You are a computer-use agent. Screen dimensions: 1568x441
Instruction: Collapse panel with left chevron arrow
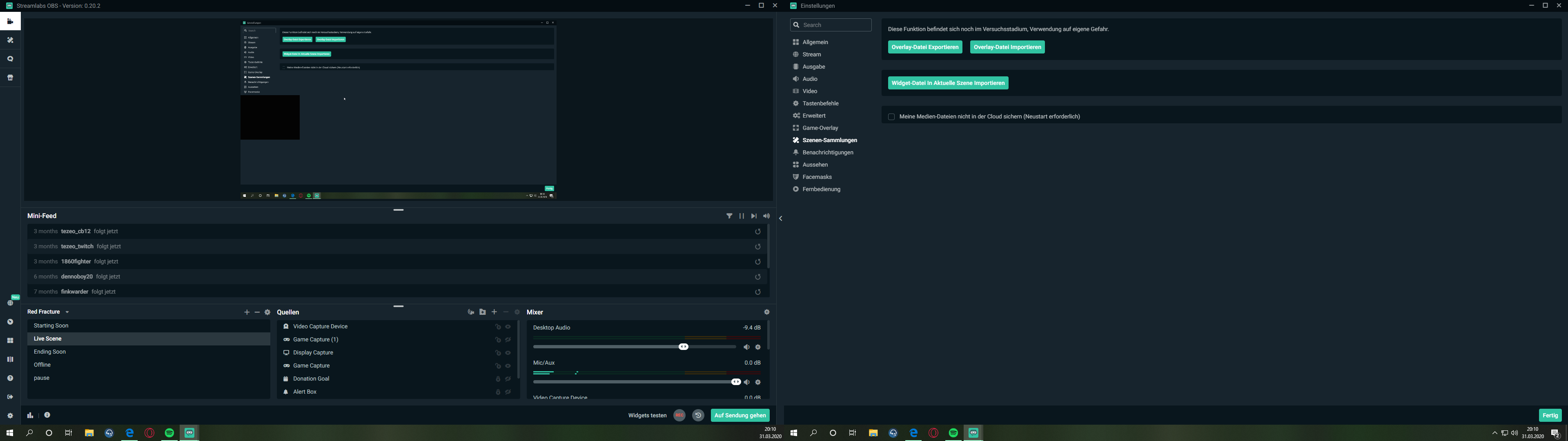click(780, 219)
